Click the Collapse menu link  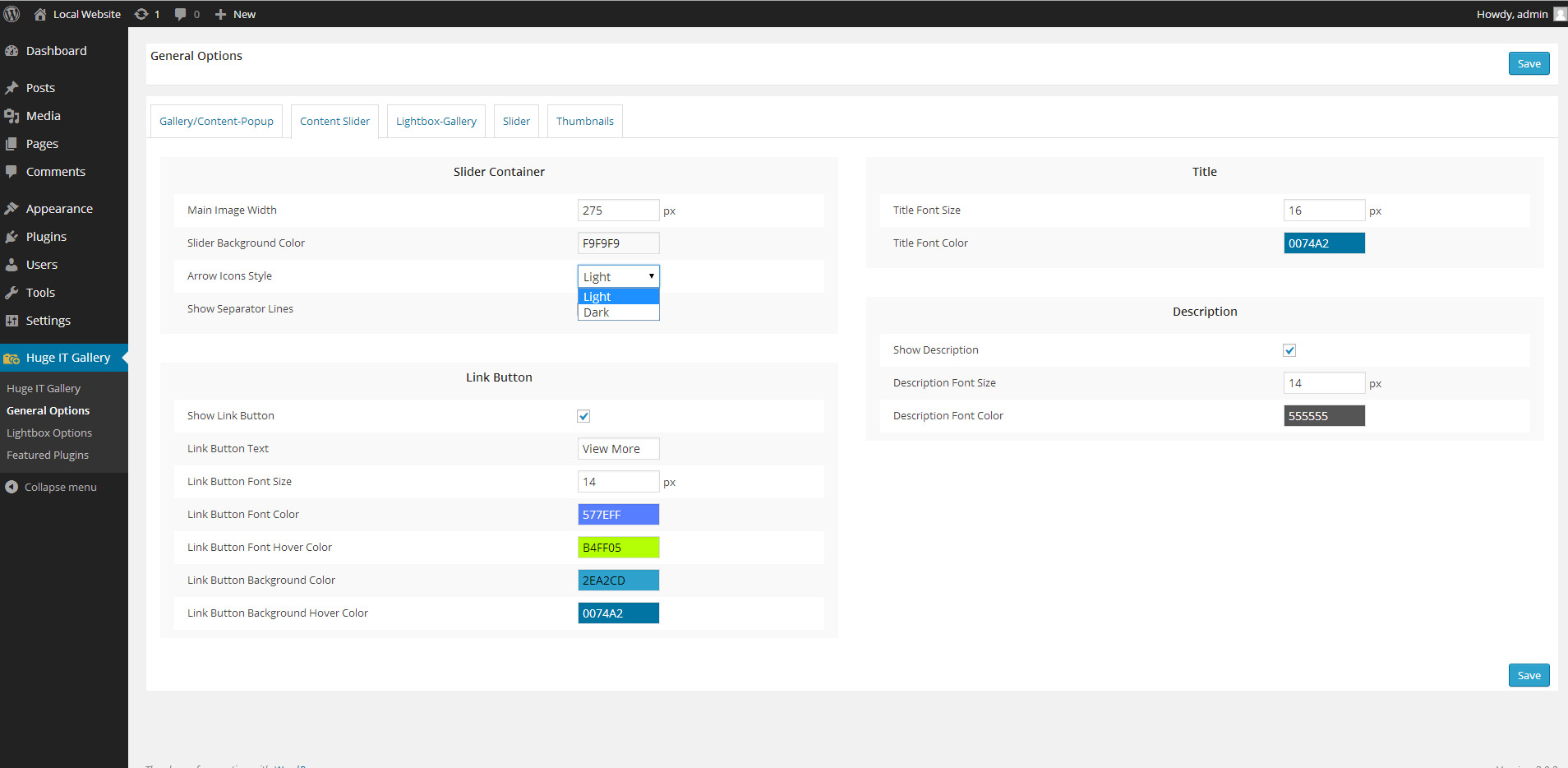(x=61, y=487)
